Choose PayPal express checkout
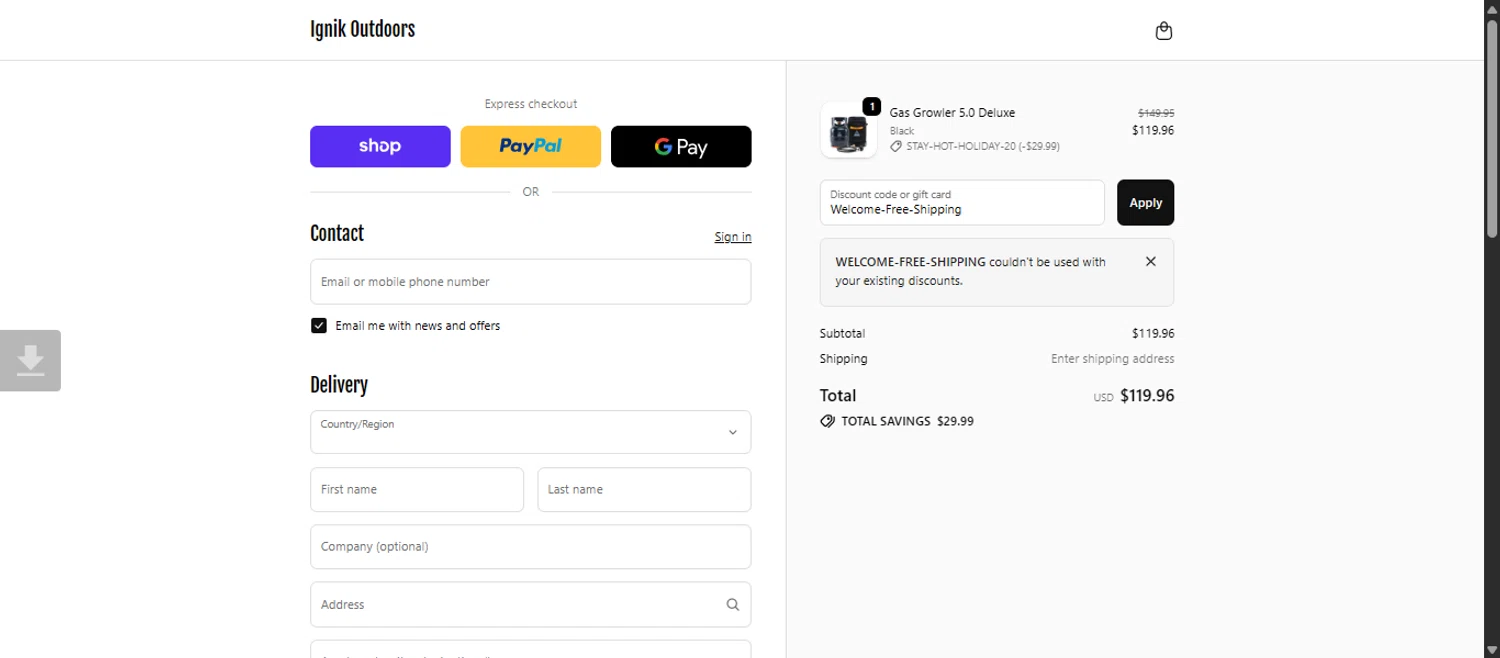The image size is (1500, 658). tap(530, 146)
